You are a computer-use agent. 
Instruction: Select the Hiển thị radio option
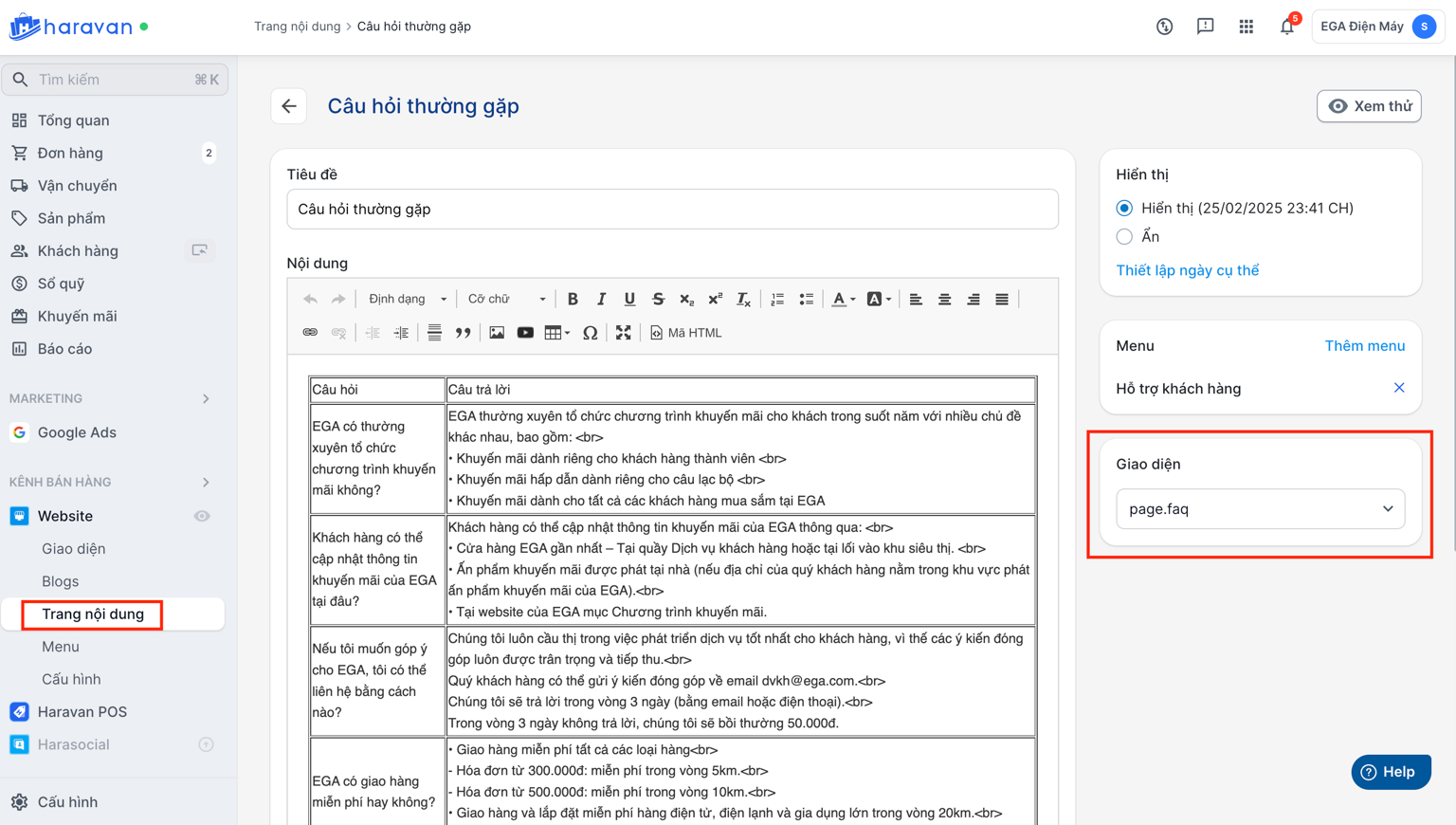pos(1124,209)
